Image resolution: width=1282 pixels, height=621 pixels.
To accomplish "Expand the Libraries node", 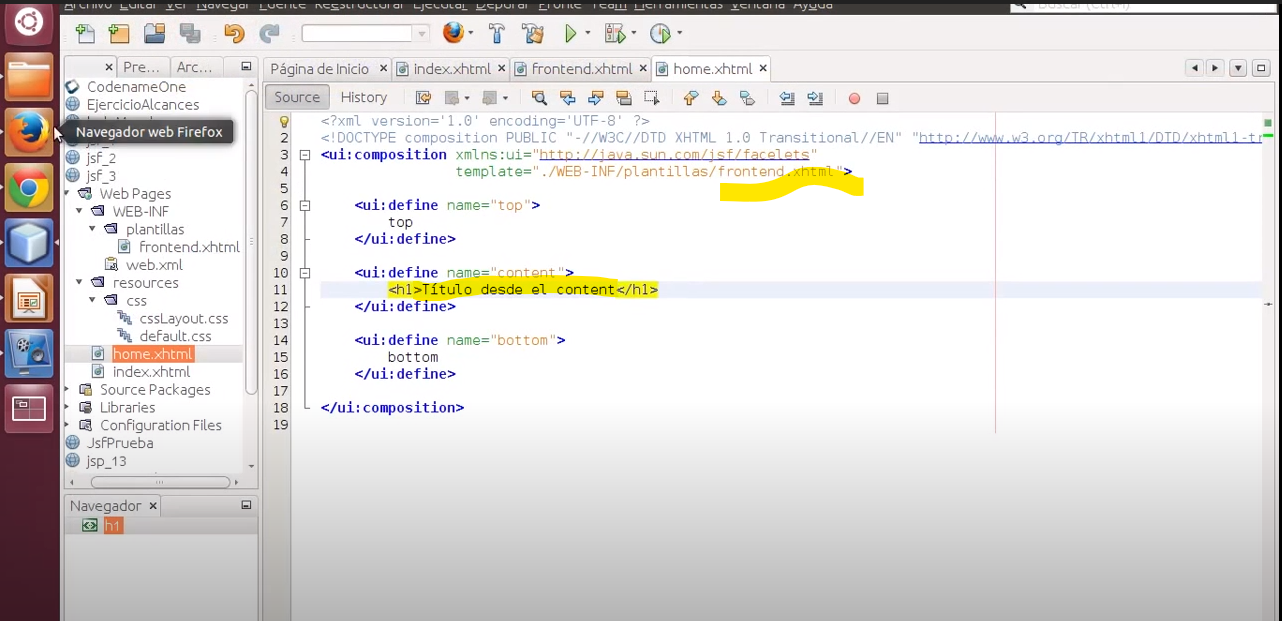I will (x=68, y=408).
